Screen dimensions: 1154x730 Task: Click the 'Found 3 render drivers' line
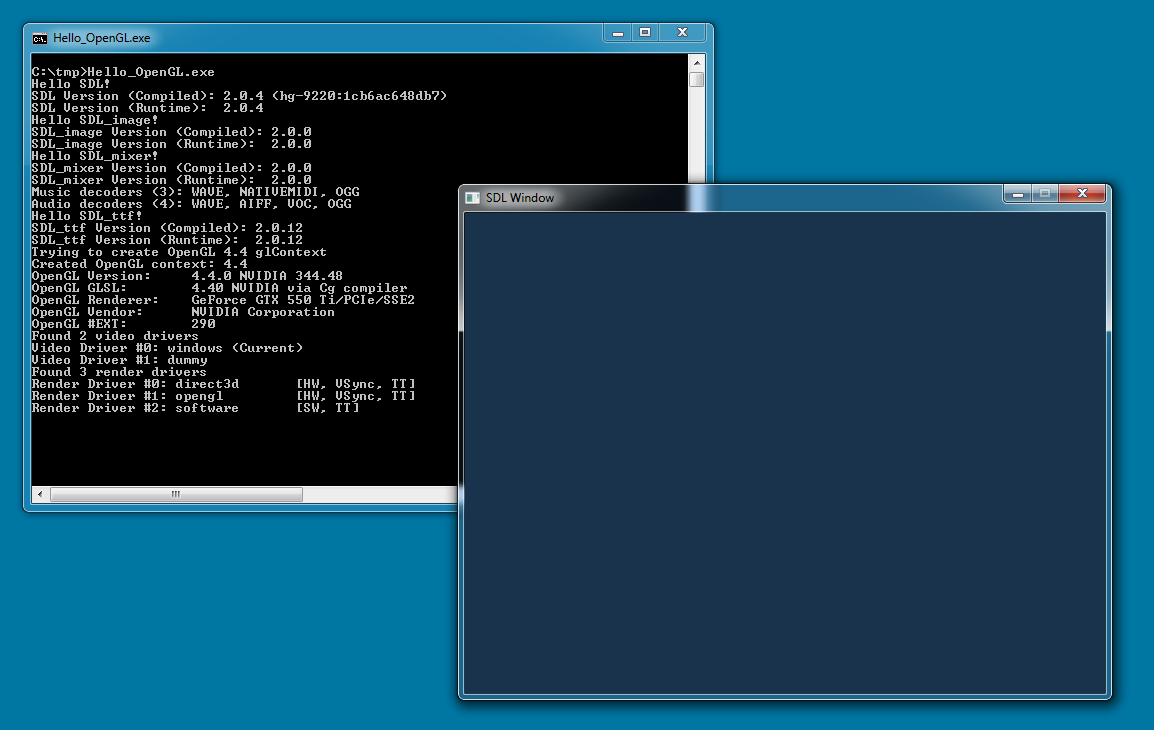pos(119,372)
